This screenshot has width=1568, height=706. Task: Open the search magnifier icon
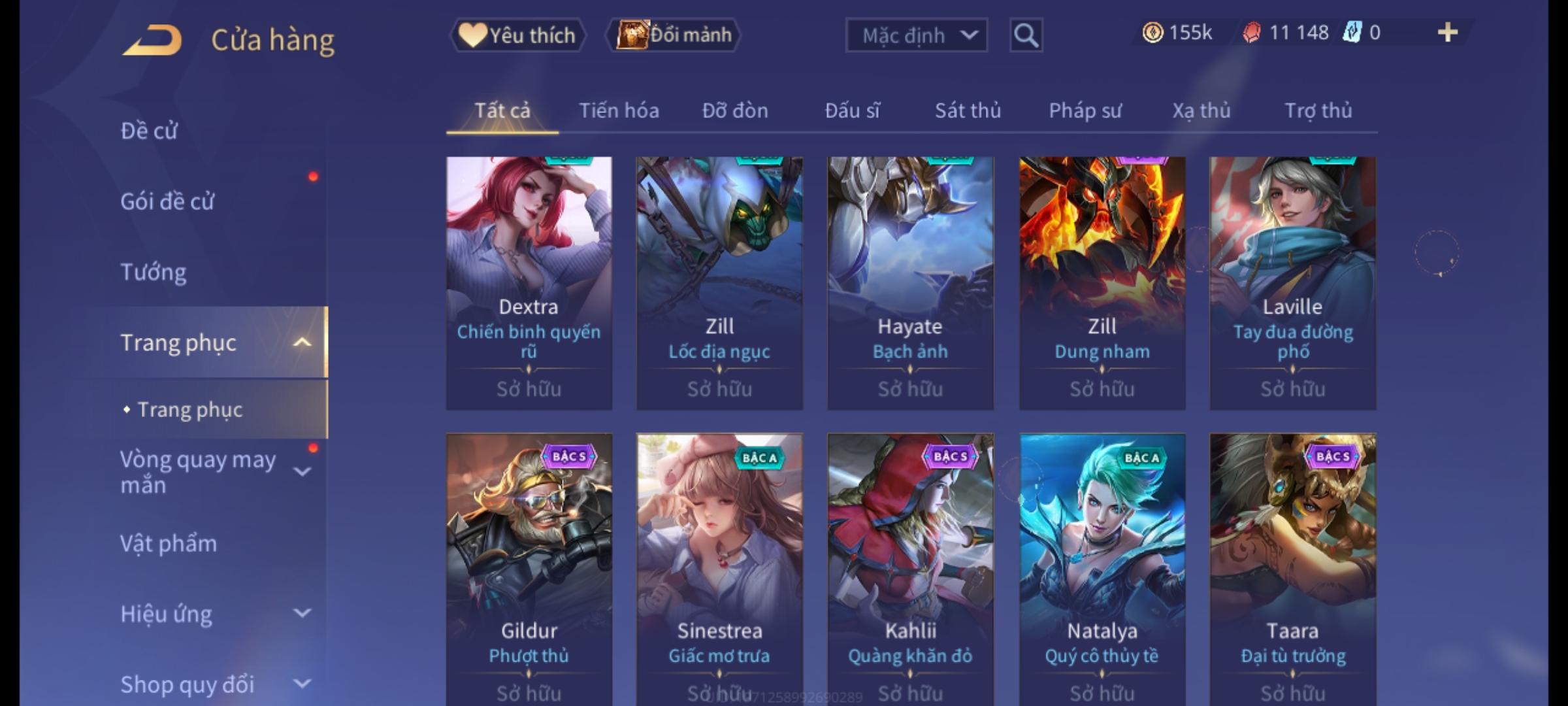tap(1026, 35)
